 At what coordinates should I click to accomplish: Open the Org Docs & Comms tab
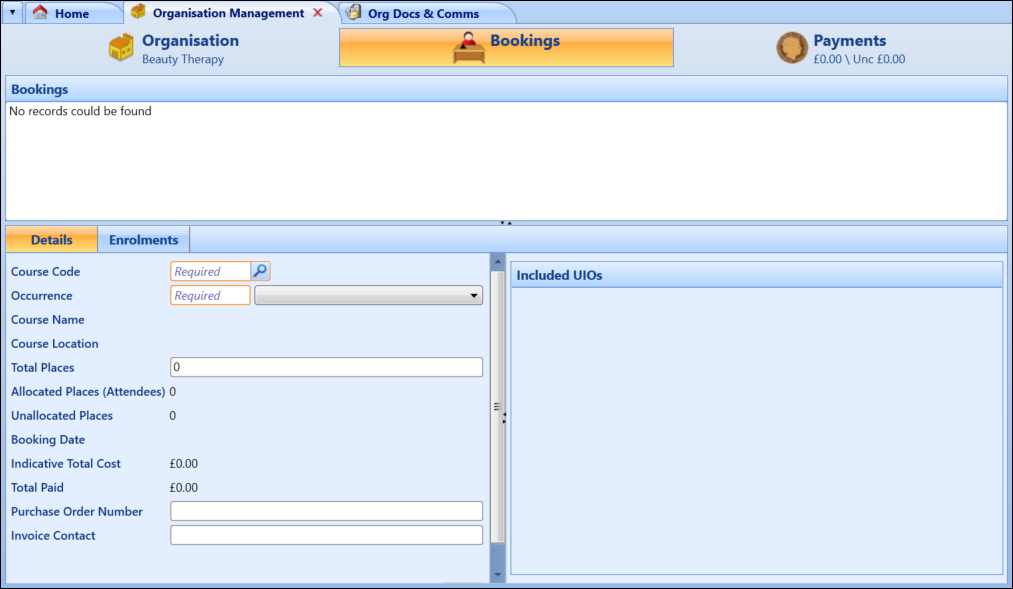(x=423, y=14)
